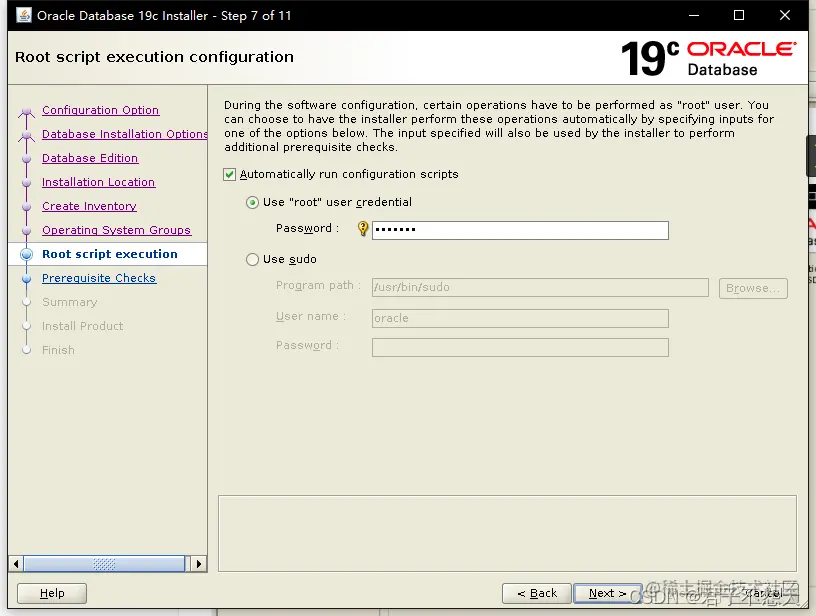Click the Java installer title bar icon
The image size is (816, 616).
24,15
